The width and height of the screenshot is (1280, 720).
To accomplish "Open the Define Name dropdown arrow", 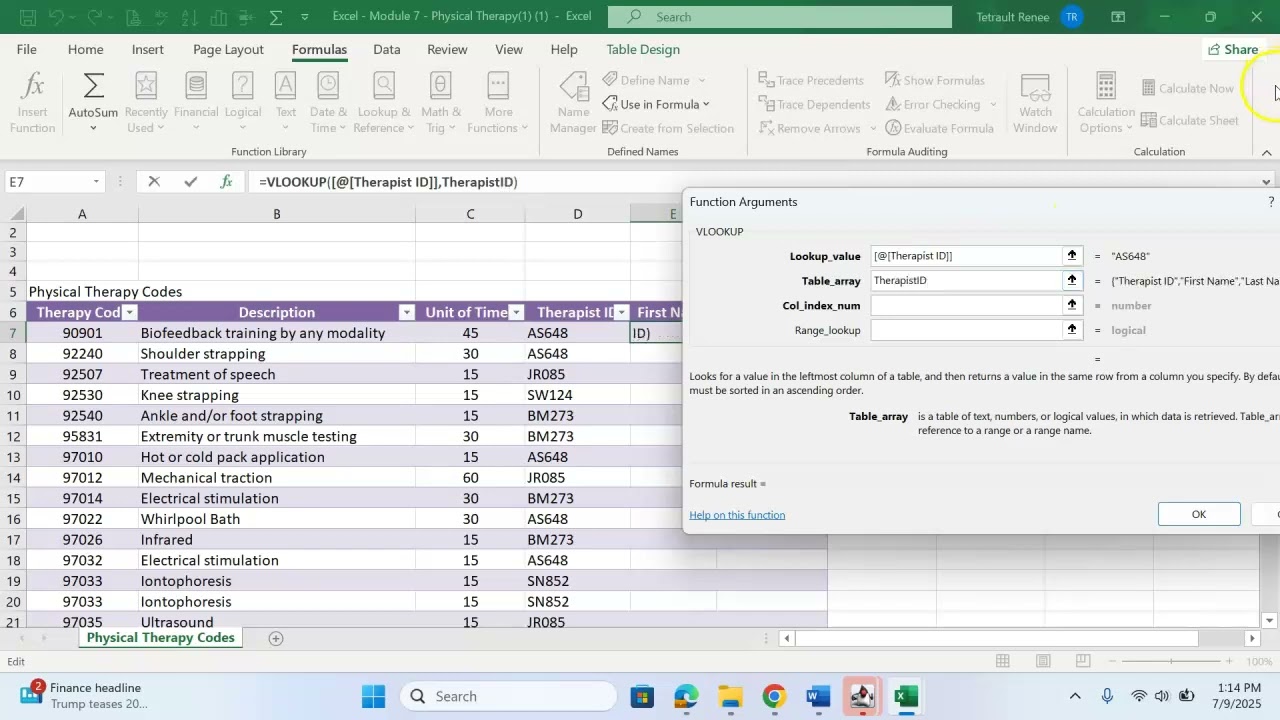I will (701, 80).
